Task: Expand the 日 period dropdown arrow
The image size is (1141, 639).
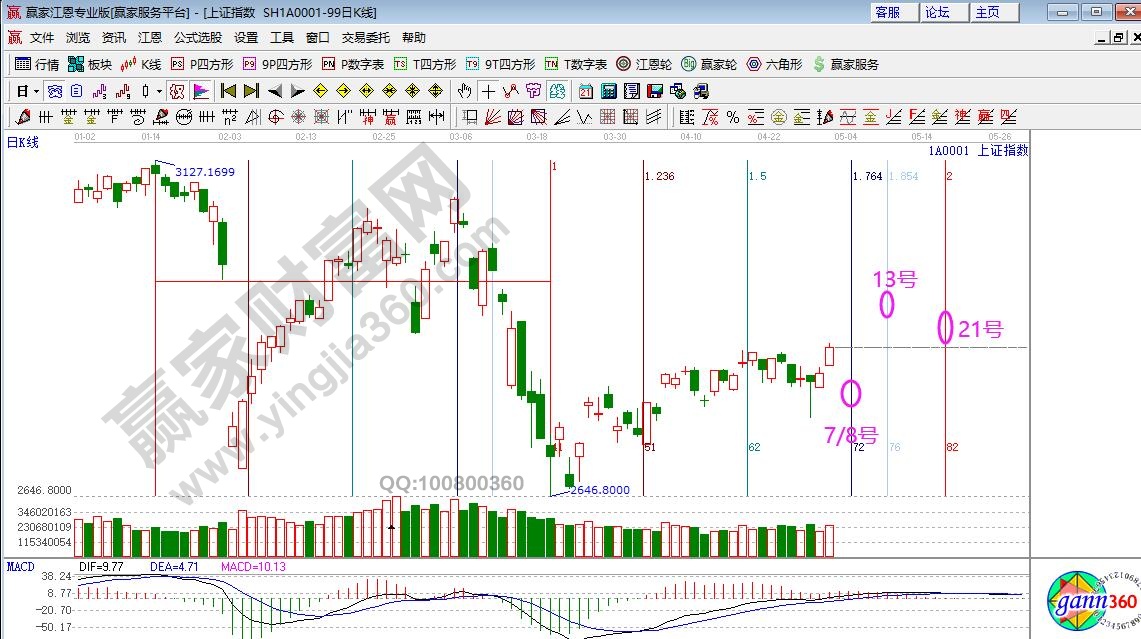Action: [36, 91]
